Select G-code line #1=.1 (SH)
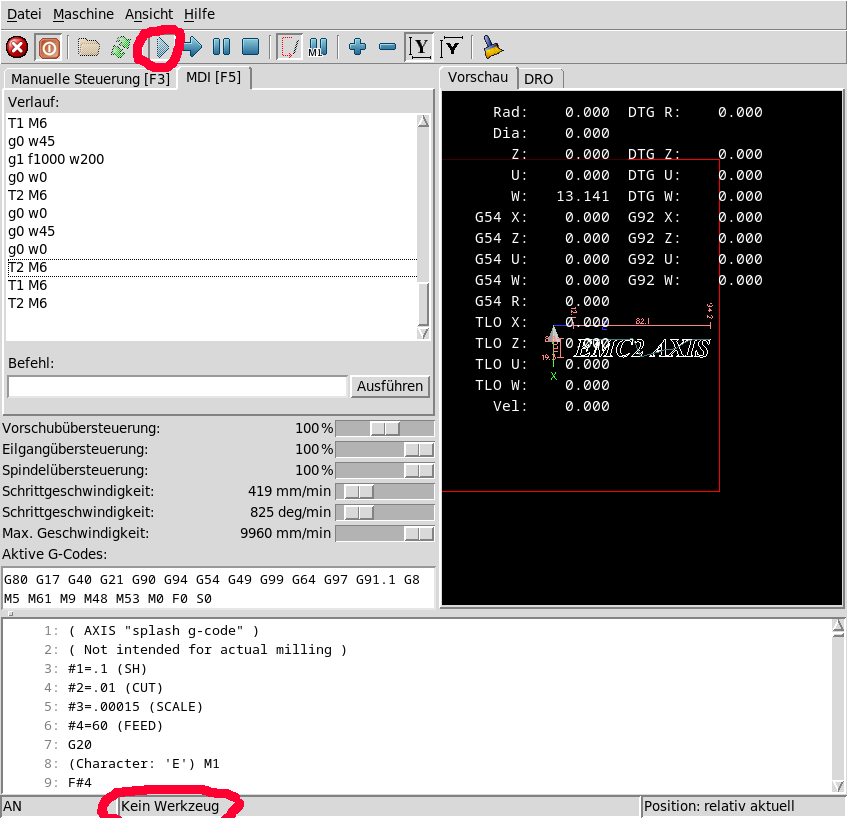The image size is (847, 818). coord(107,669)
